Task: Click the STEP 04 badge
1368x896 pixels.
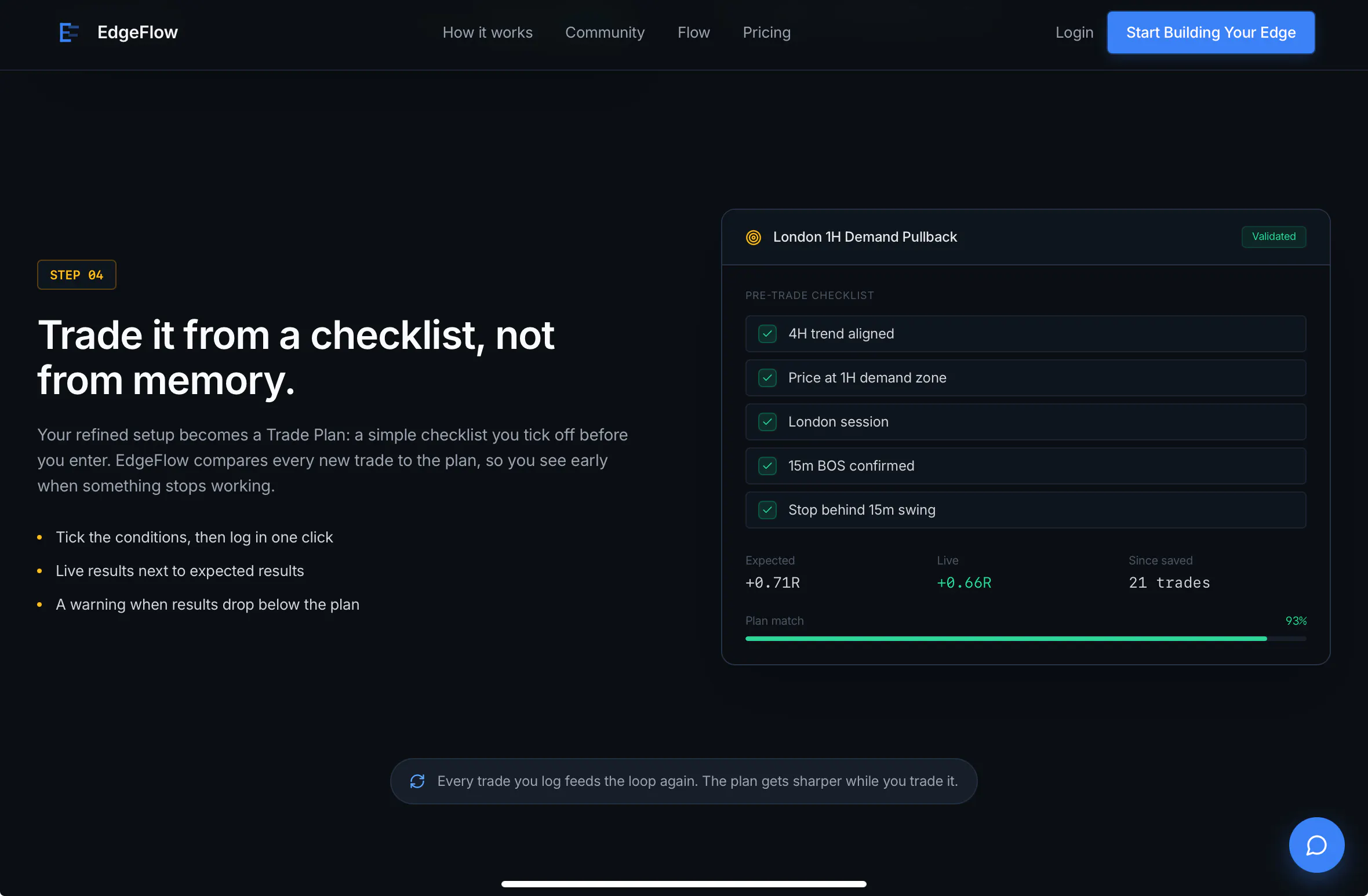Action: point(77,275)
